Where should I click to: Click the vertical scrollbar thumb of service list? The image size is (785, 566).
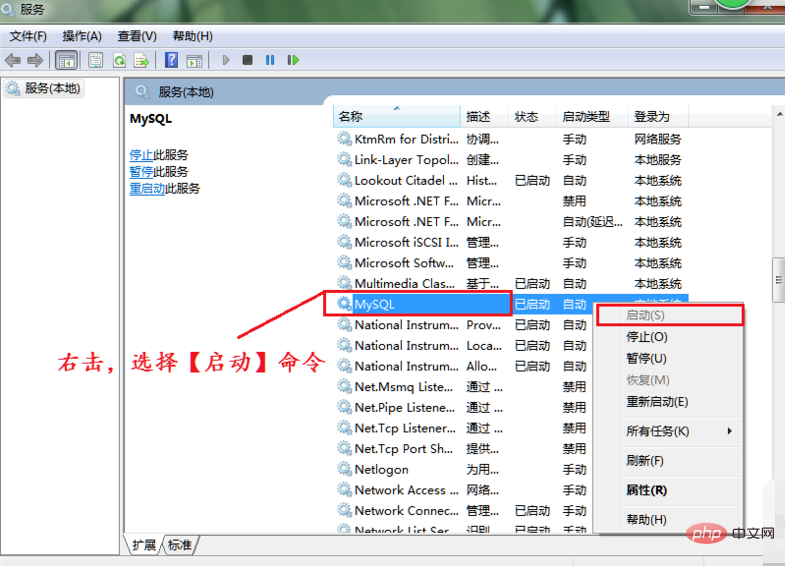coord(778,280)
